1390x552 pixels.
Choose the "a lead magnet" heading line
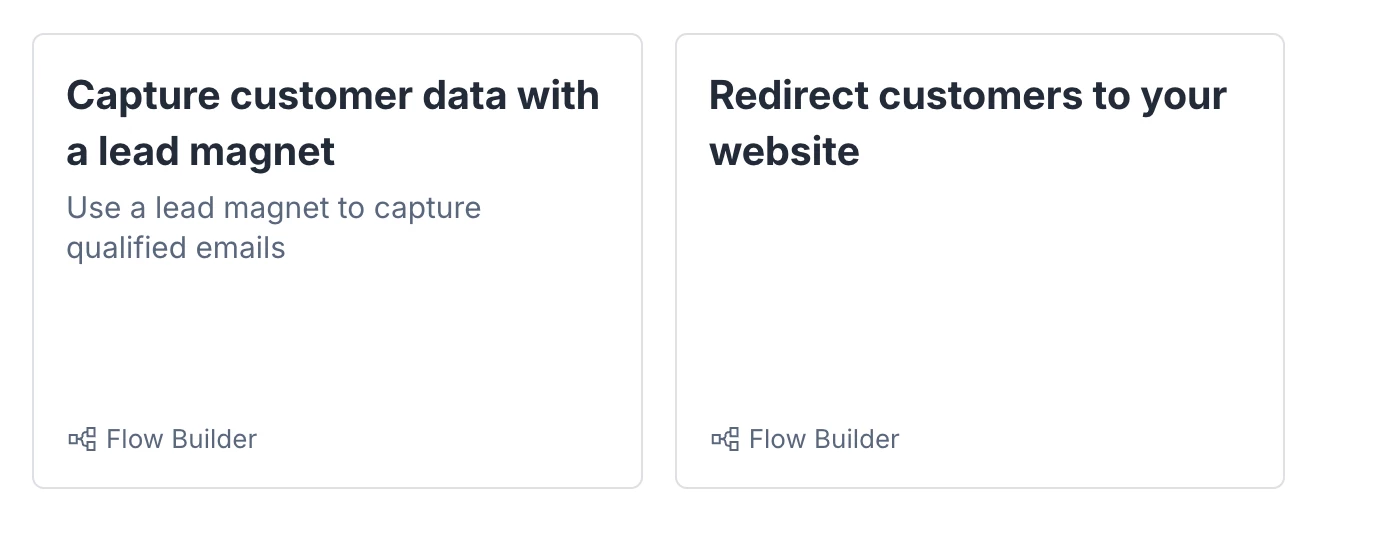tap(200, 152)
